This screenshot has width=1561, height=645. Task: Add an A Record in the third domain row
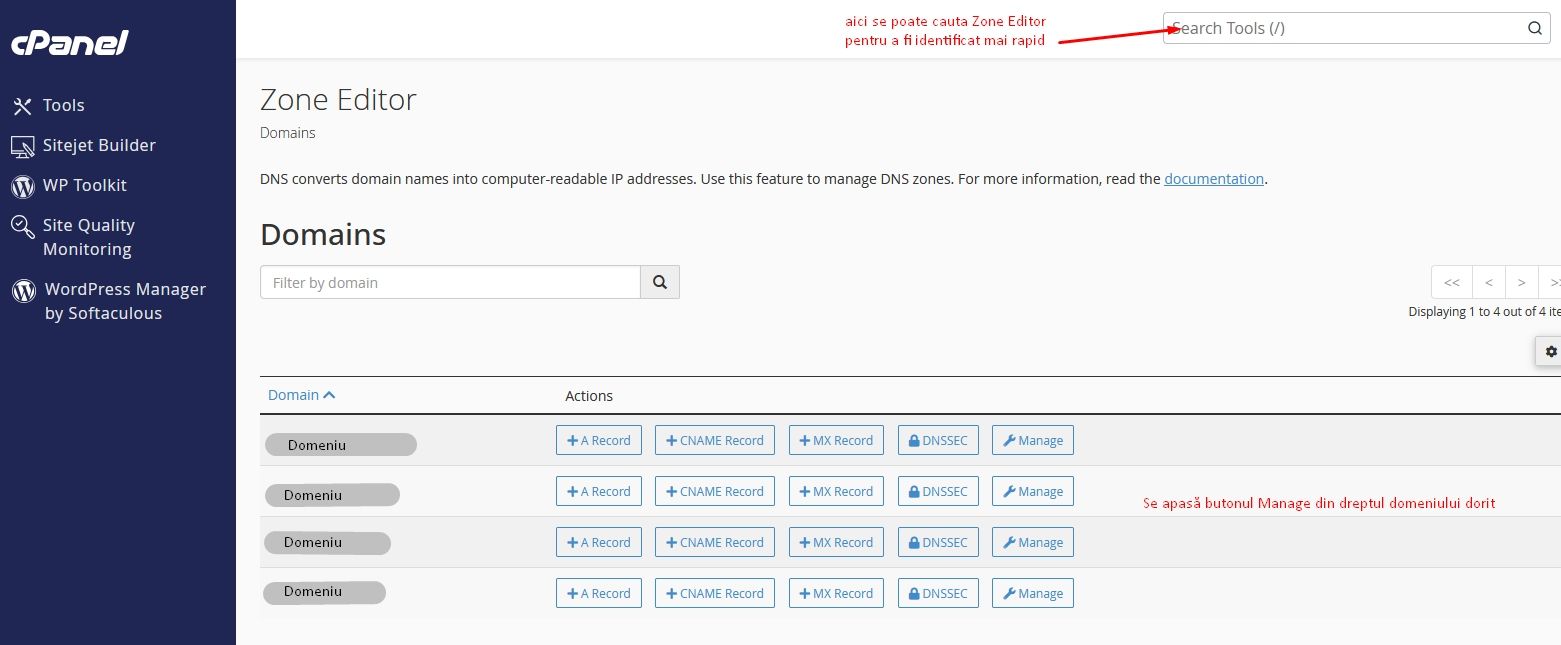(x=599, y=542)
